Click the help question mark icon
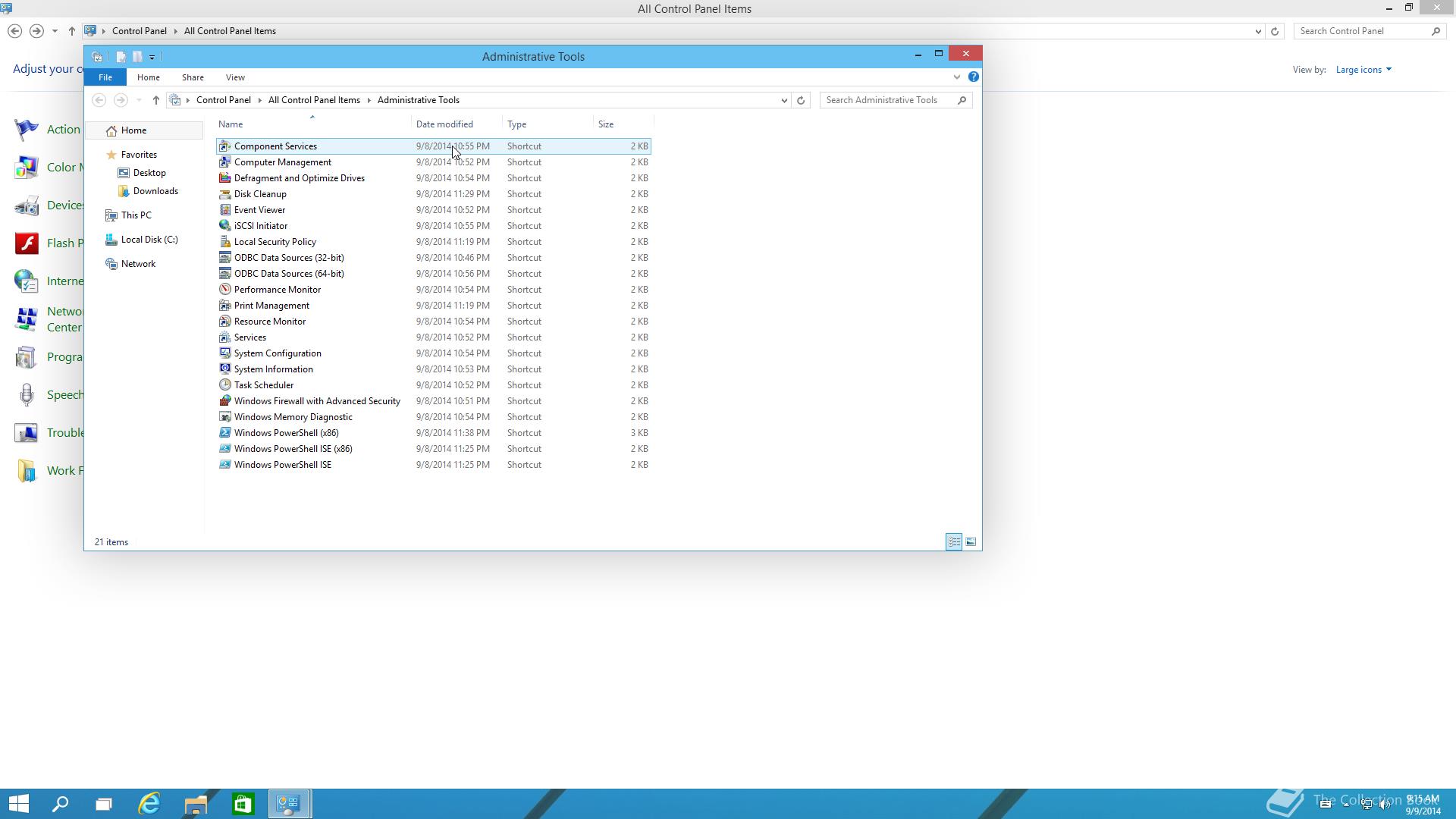 (974, 77)
